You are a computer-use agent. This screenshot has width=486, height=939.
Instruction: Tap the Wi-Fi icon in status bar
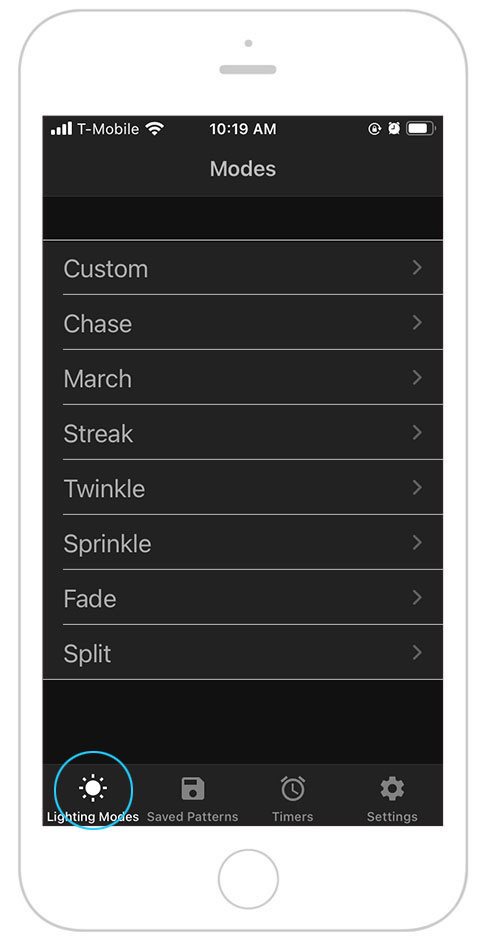tap(155, 129)
